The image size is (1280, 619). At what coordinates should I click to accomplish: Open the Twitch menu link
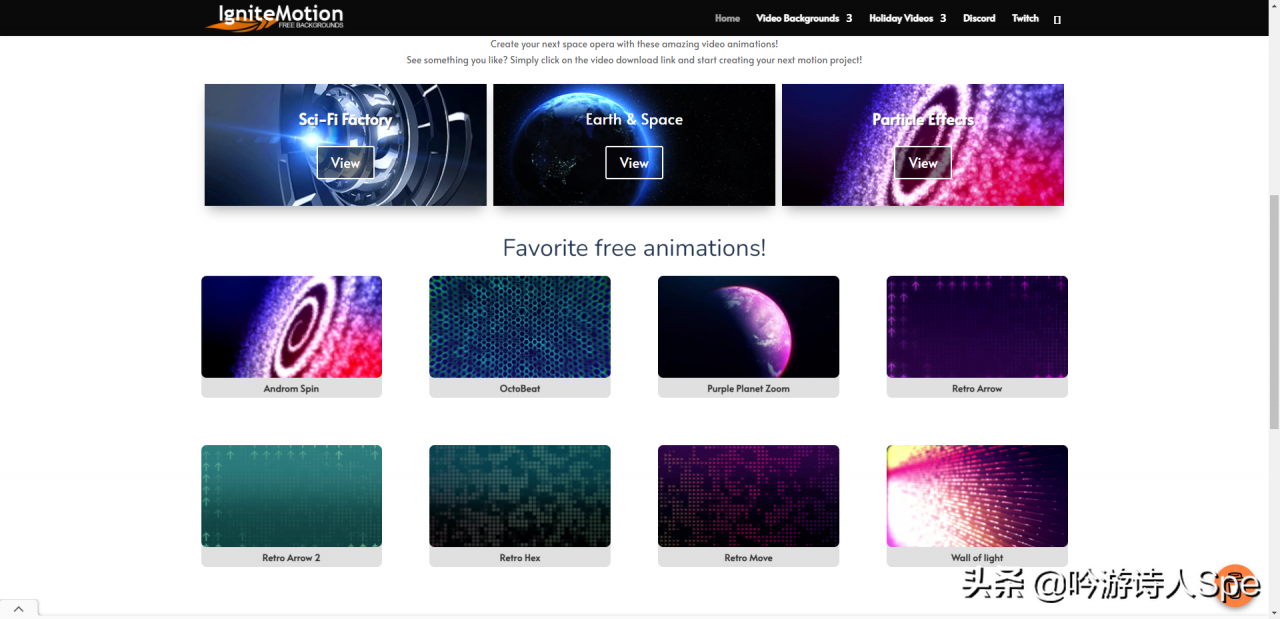point(1025,18)
